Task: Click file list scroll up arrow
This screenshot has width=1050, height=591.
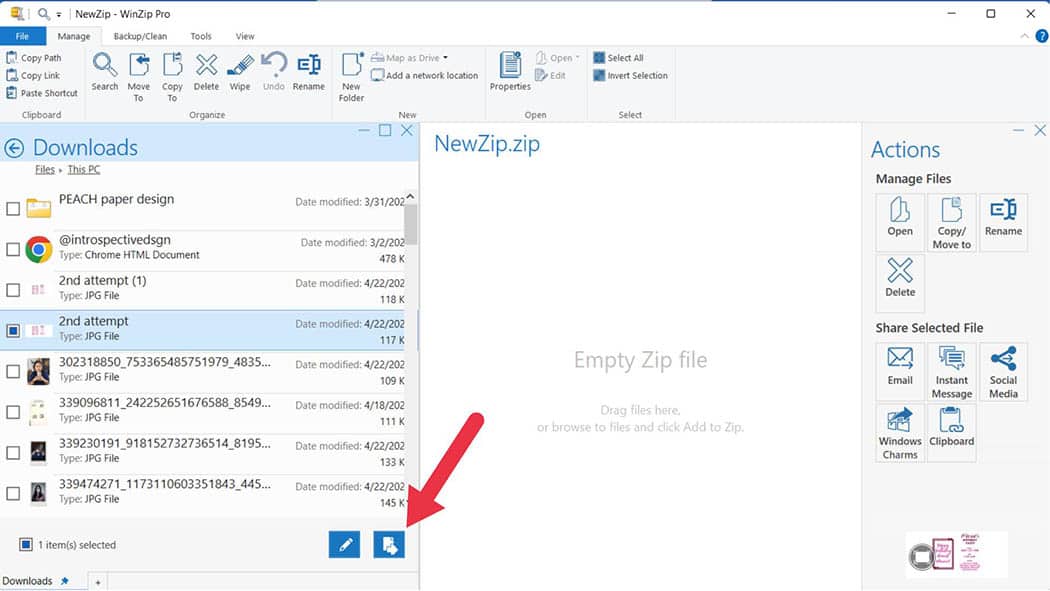Action: point(410,197)
